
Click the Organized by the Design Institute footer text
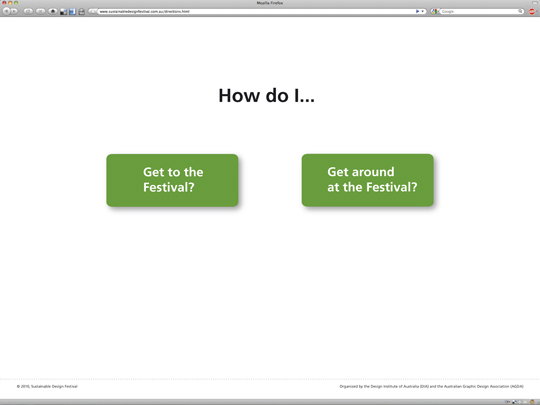coord(432,386)
